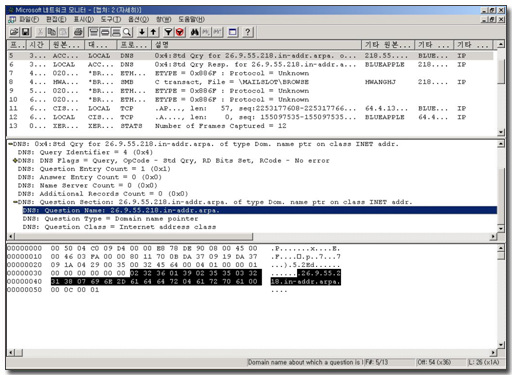
Task: Click hex pane horizontal scroll right arrow
Action: click(493, 352)
